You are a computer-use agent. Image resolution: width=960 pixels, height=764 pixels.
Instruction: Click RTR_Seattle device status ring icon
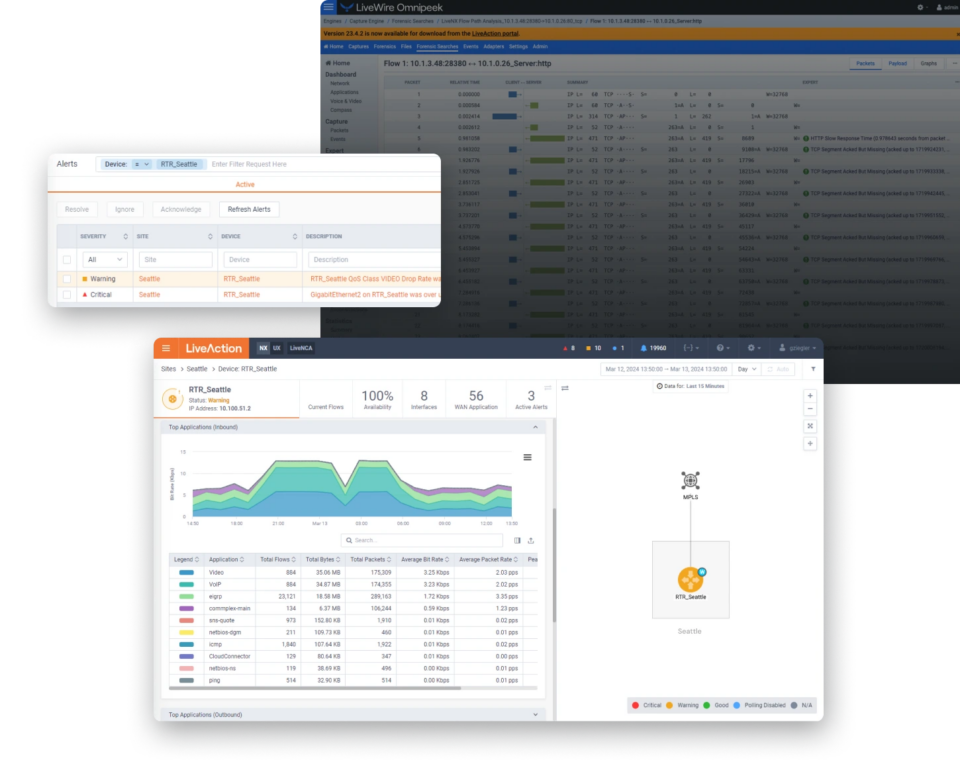(173, 399)
